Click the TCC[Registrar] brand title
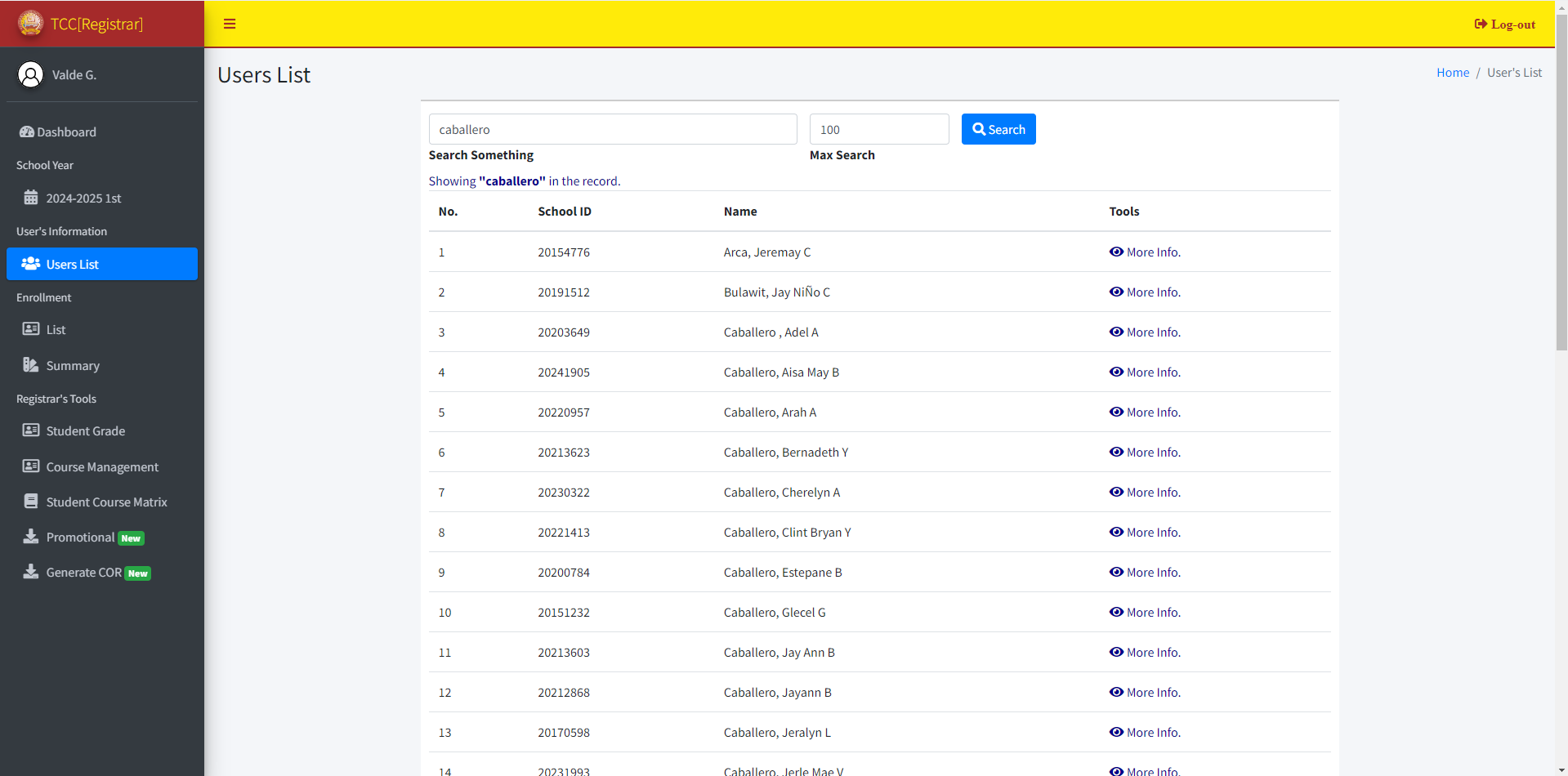This screenshot has height=776, width=1568. click(x=96, y=24)
